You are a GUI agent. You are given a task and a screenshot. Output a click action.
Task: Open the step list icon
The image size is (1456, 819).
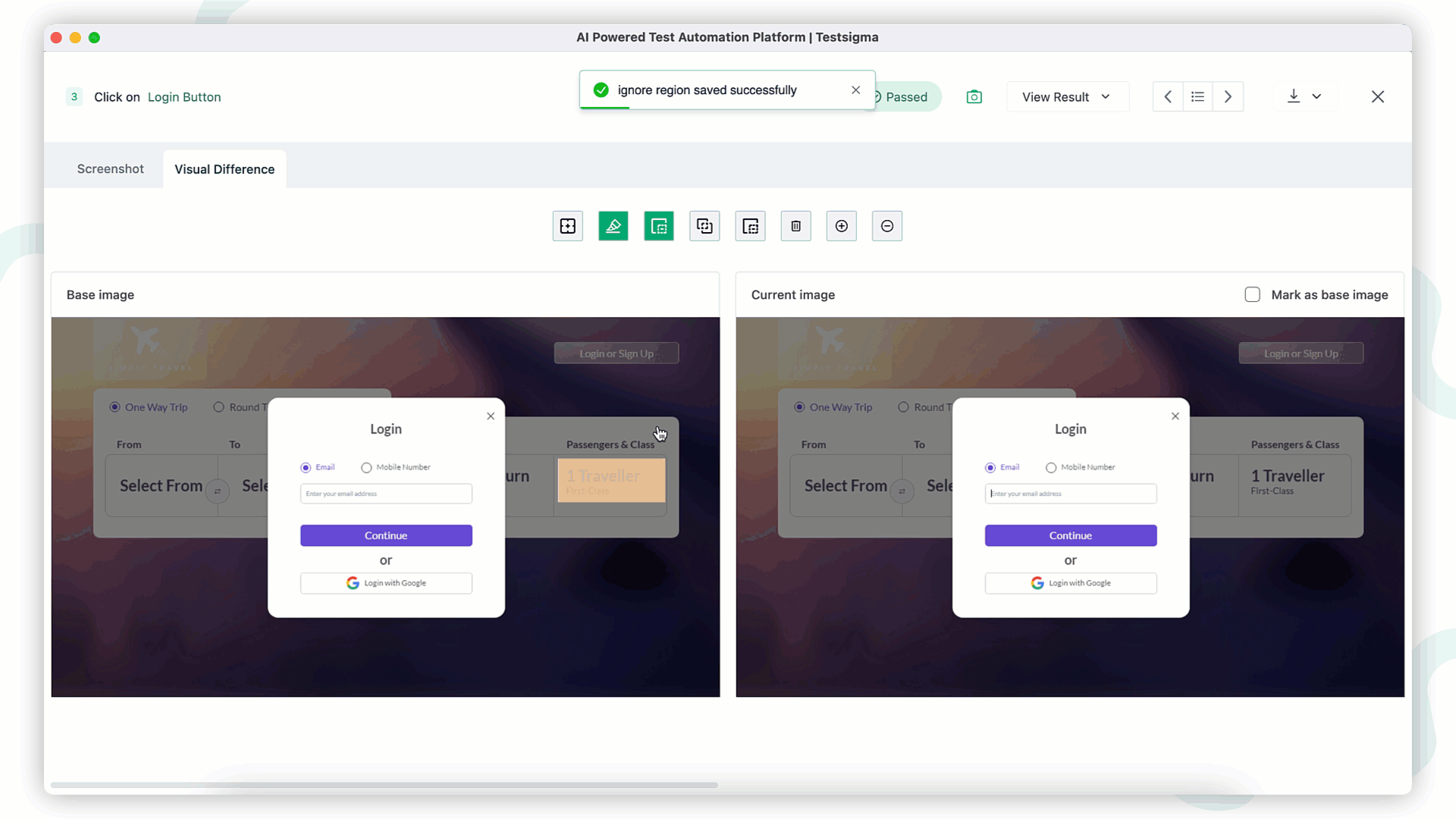click(1197, 97)
